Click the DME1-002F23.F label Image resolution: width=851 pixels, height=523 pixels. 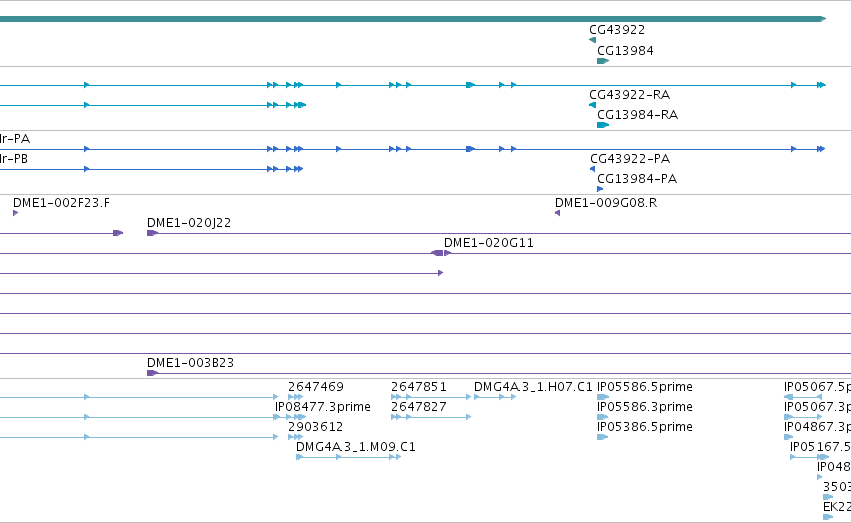(x=61, y=203)
